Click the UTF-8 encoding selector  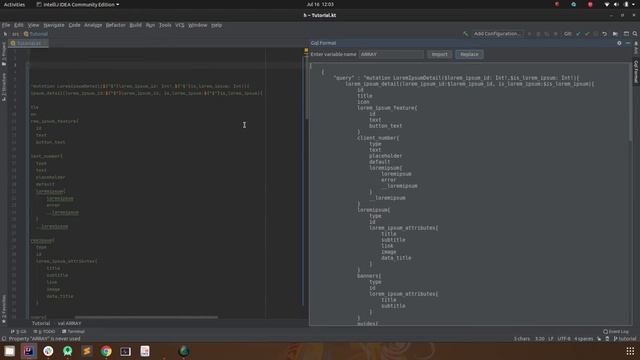point(564,339)
